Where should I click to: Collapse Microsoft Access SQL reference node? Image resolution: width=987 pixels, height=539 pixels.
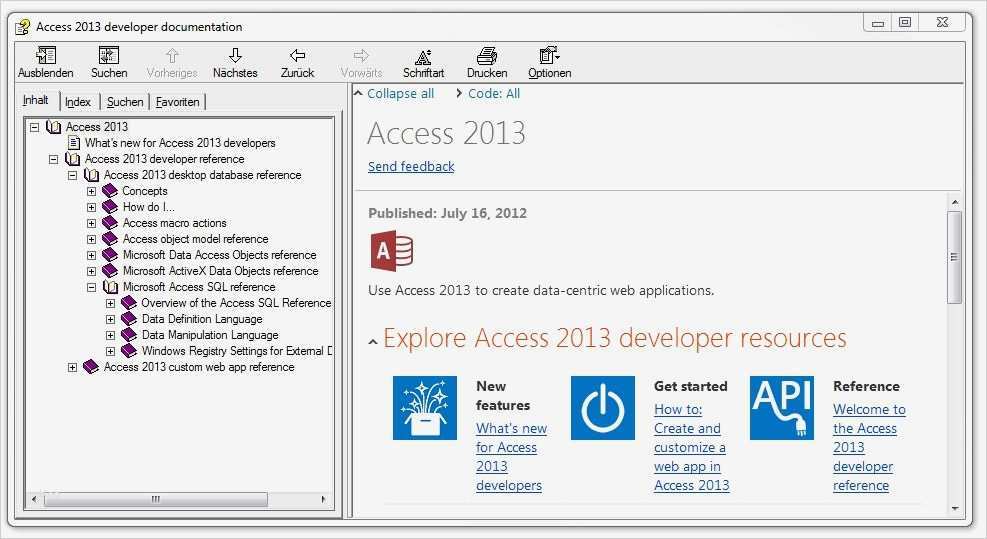pos(91,287)
